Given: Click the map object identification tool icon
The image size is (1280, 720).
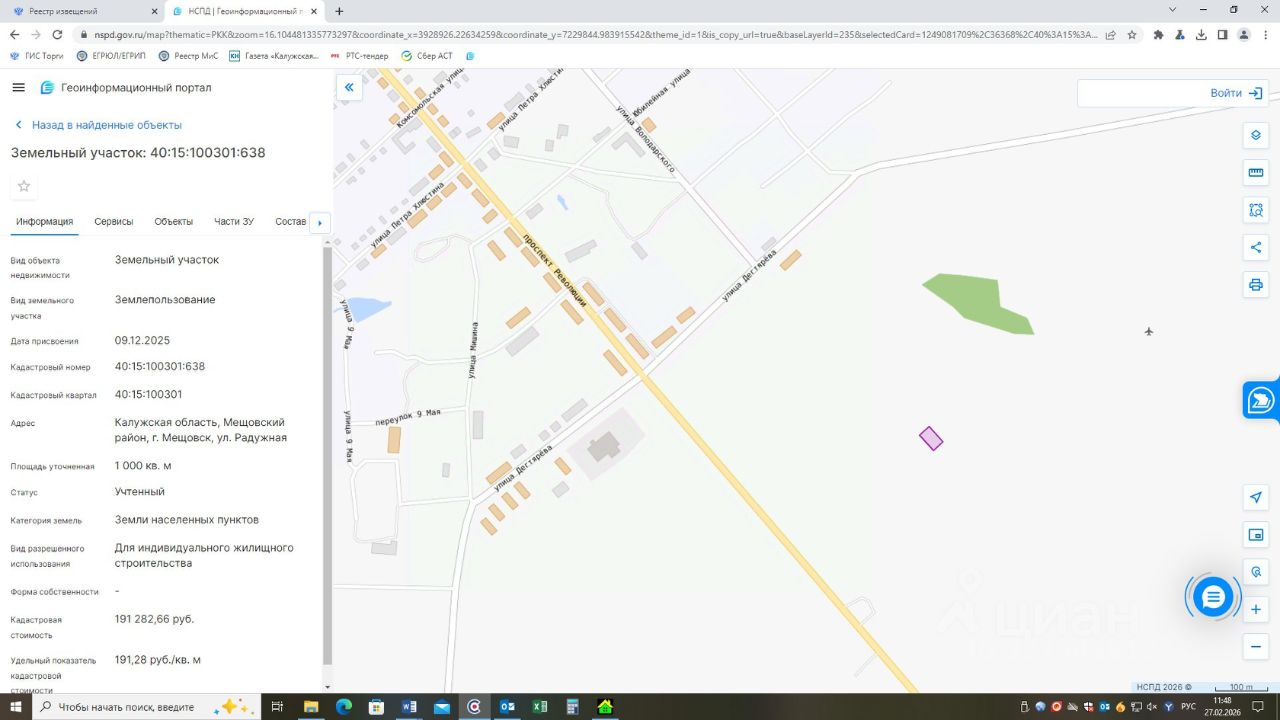Looking at the screenshot, I should pyautogui.click(x=1256, y=572).
